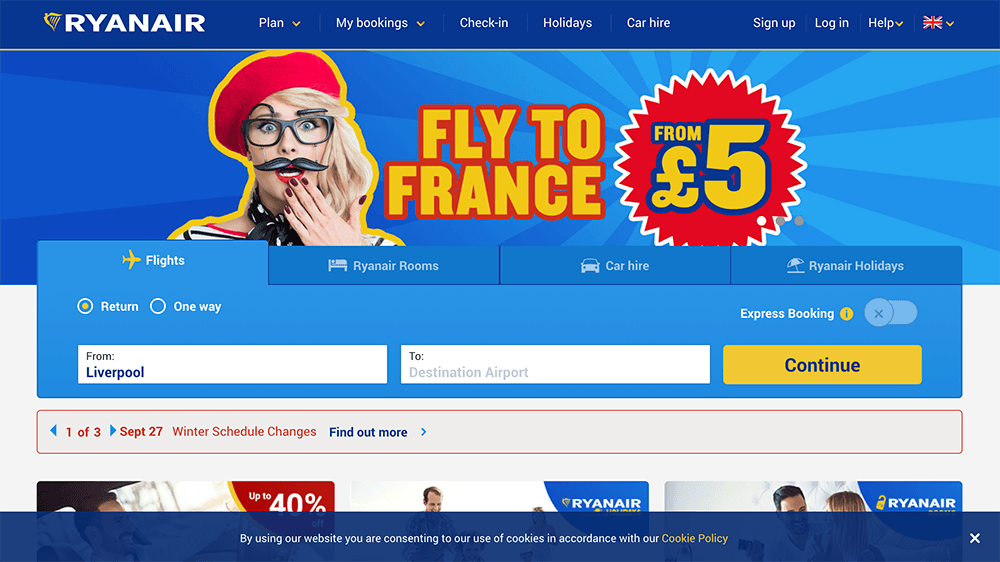Image resolution: width=1000 pixels, height=562 pixels.
Task: Click the bed icon for Ryanair Rooms
Action: 337,265
